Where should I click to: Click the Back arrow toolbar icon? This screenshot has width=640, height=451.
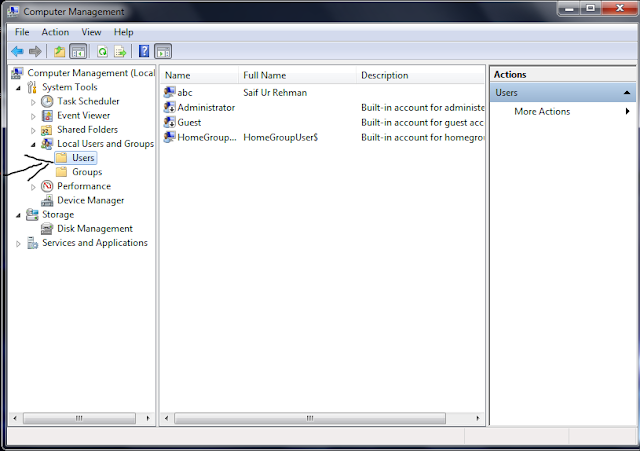point(18,51)
